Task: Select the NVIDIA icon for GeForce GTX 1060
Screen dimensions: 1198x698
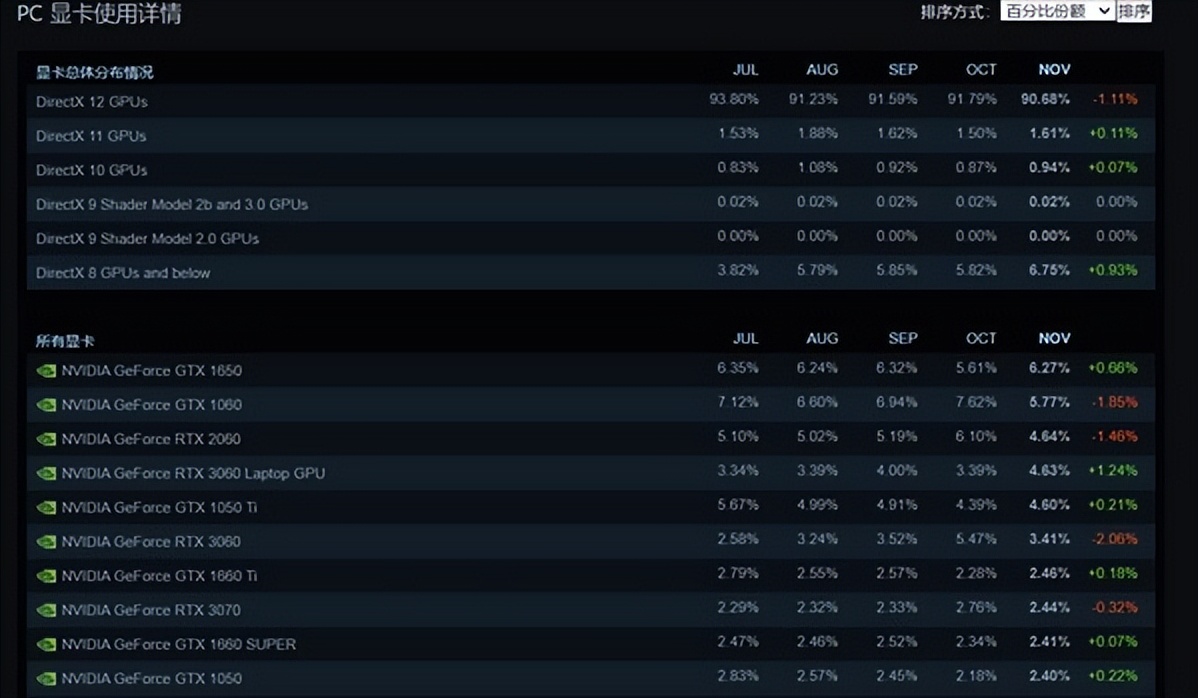Action: [46, 405]
